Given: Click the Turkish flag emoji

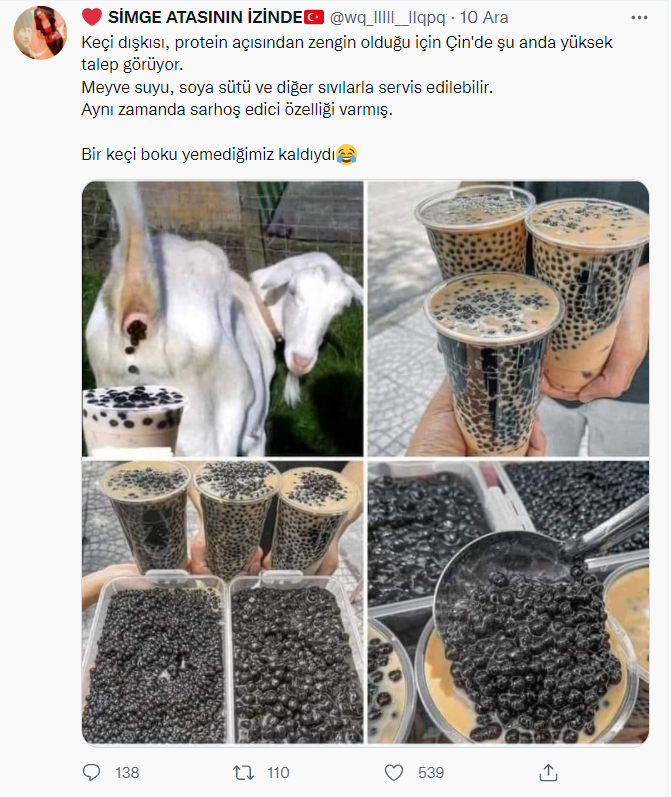Looking at the screenshot, I should 314,17.
